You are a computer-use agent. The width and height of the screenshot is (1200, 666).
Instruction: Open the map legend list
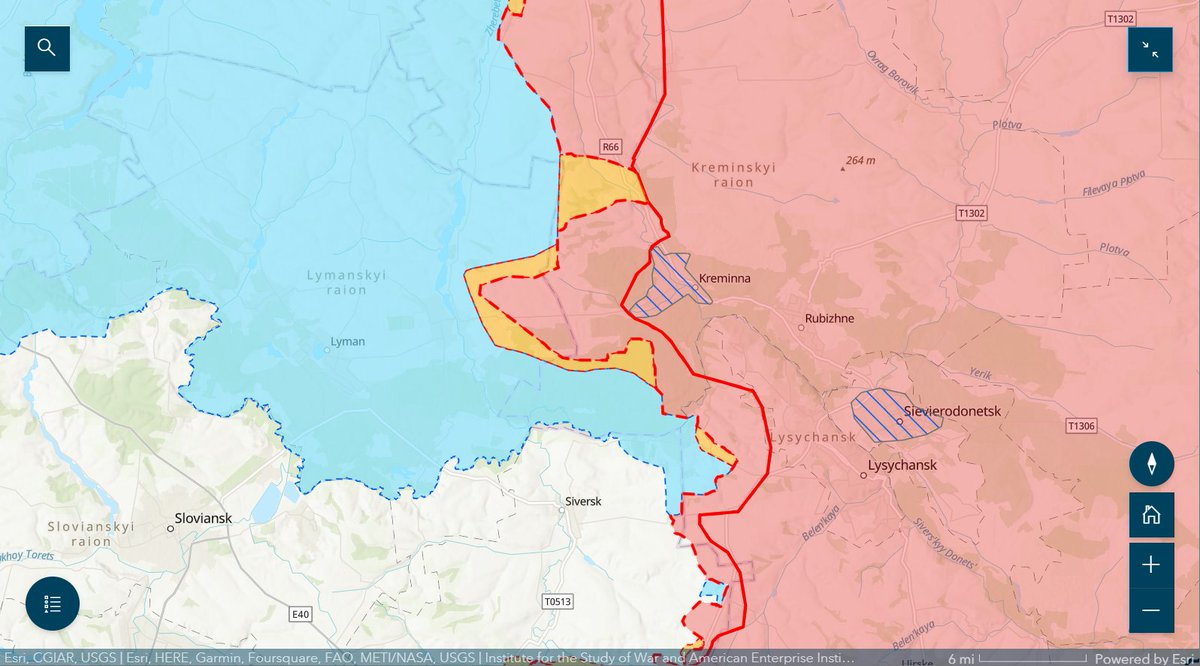pos(53,604)
